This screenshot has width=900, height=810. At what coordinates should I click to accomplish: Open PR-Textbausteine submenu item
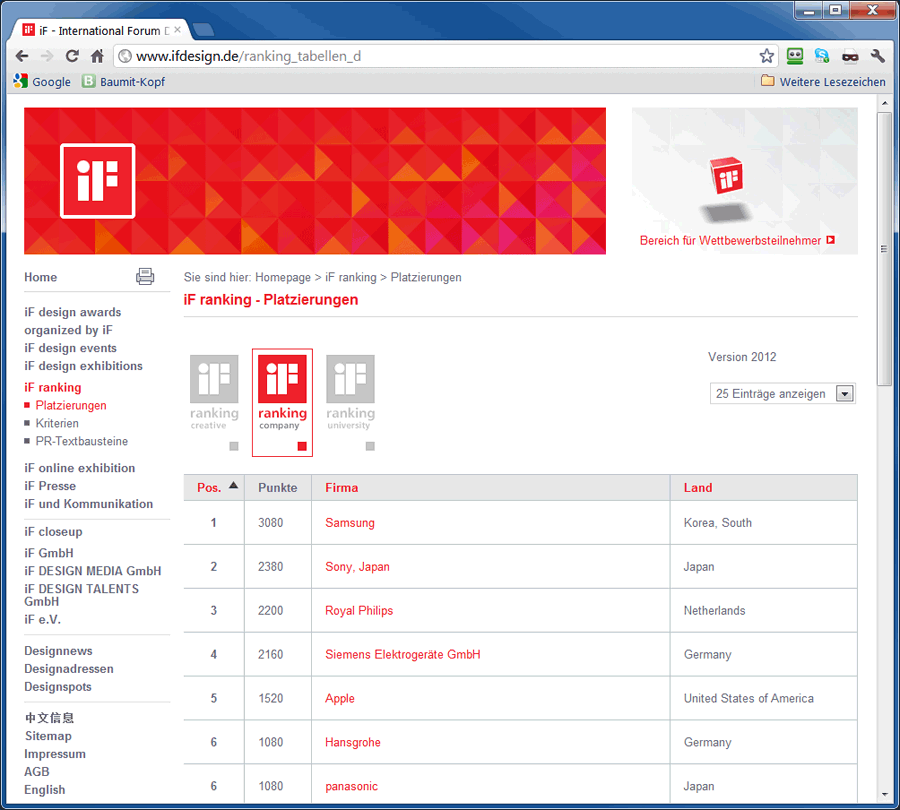click(x=82, y=441)
